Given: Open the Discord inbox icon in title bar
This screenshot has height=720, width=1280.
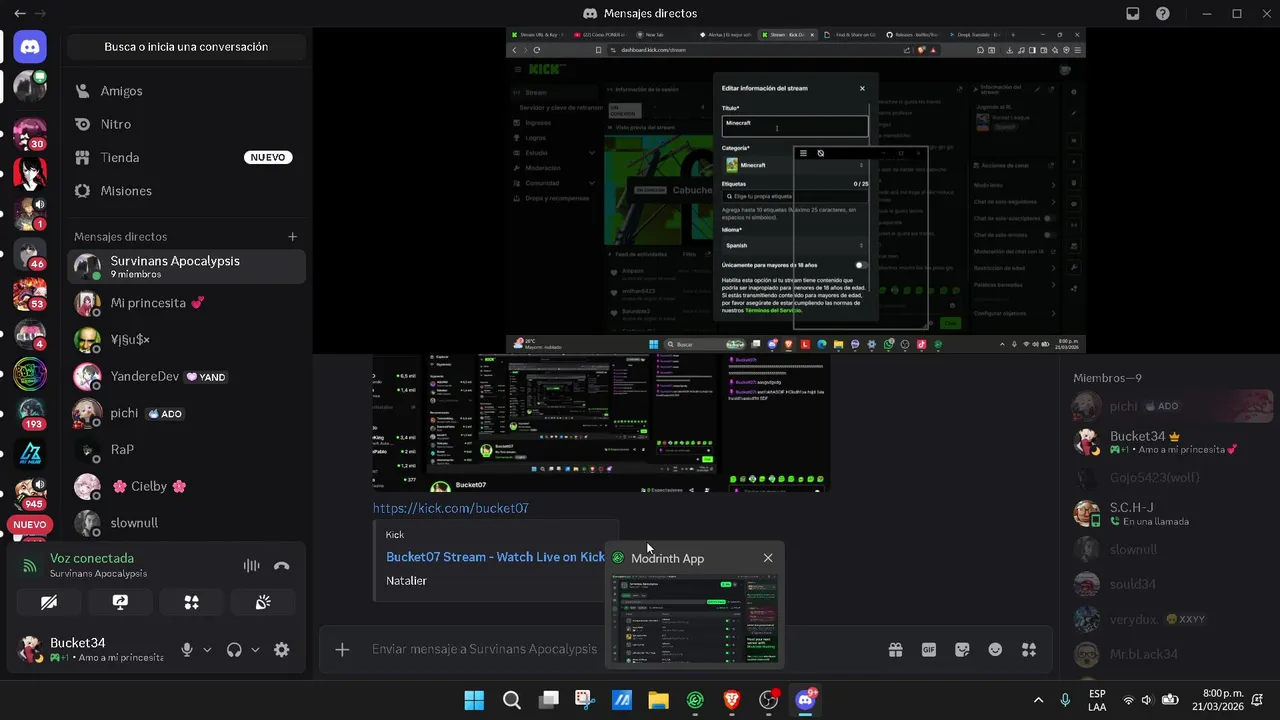Looking at the screenshot, I should point(1133,14).
